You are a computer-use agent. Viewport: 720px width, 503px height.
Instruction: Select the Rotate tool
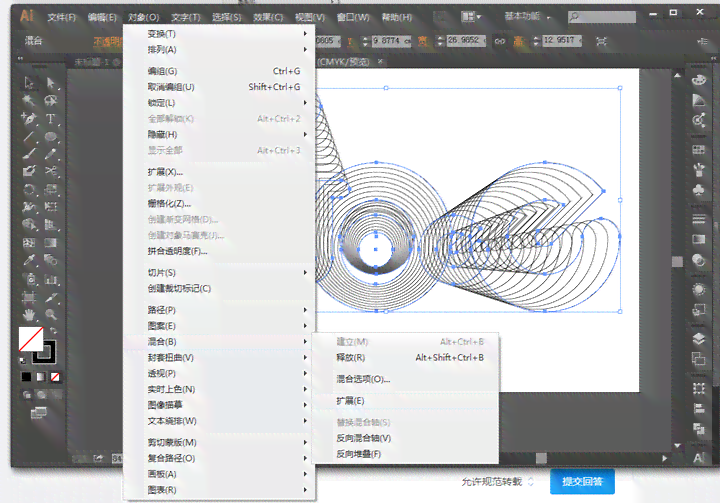click(x=29, y=189)
